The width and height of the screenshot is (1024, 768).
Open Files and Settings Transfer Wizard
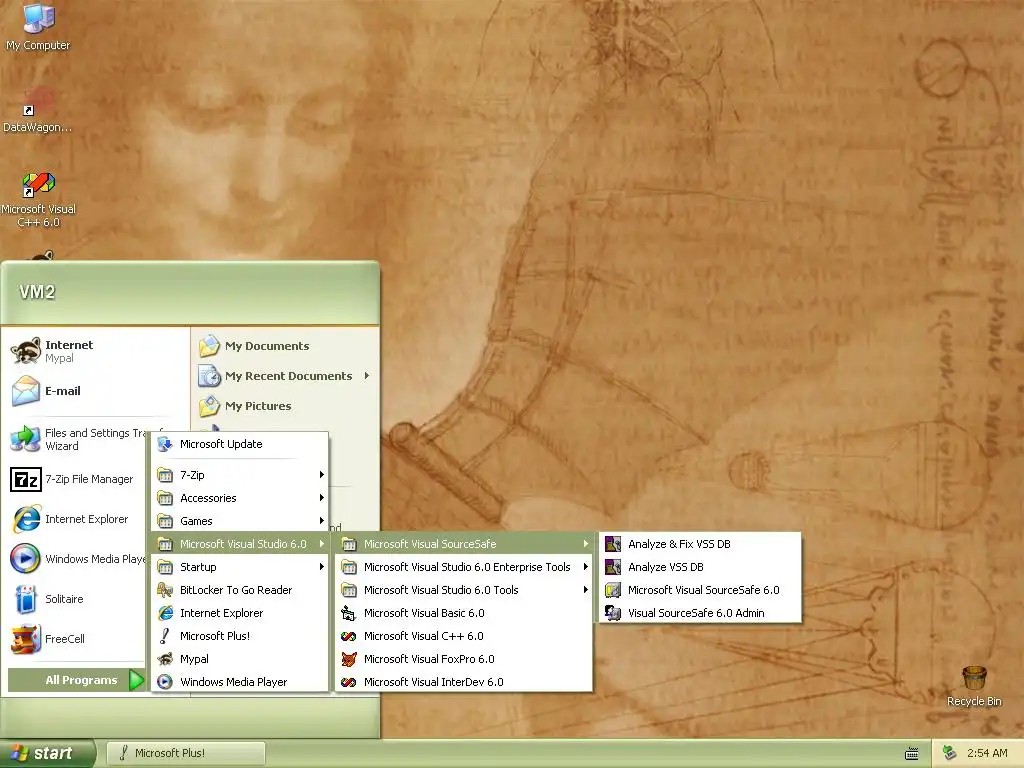click(77, 440)
